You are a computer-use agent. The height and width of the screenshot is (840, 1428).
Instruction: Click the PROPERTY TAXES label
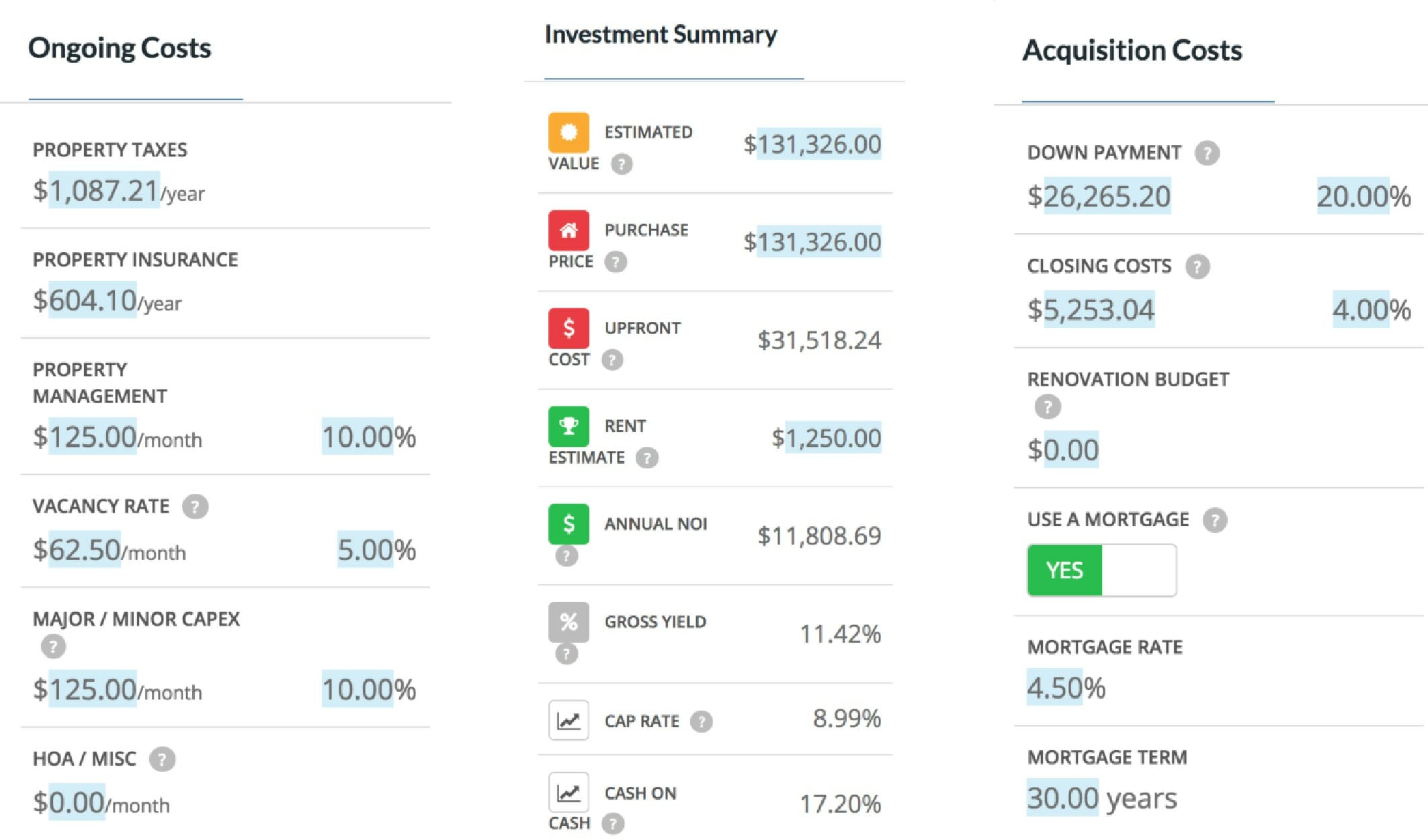(x=110, y=150)
